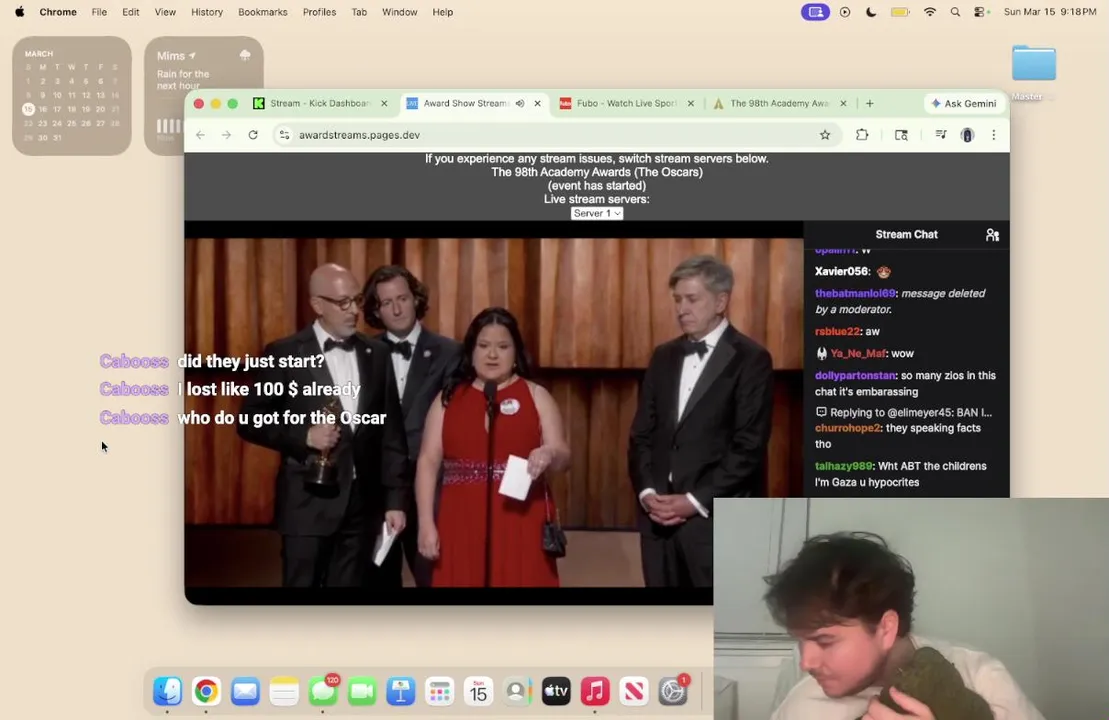
Task: Click the March calendar widget
Action: [71, 95]
